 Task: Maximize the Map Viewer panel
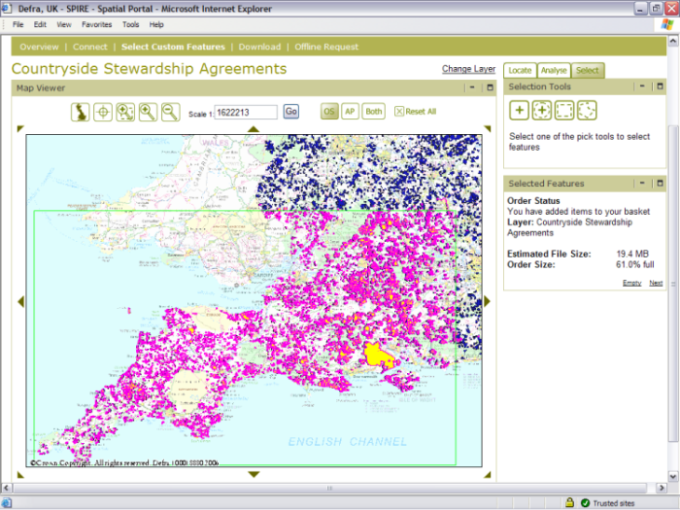pyautogui.click(x=490, y=88)
